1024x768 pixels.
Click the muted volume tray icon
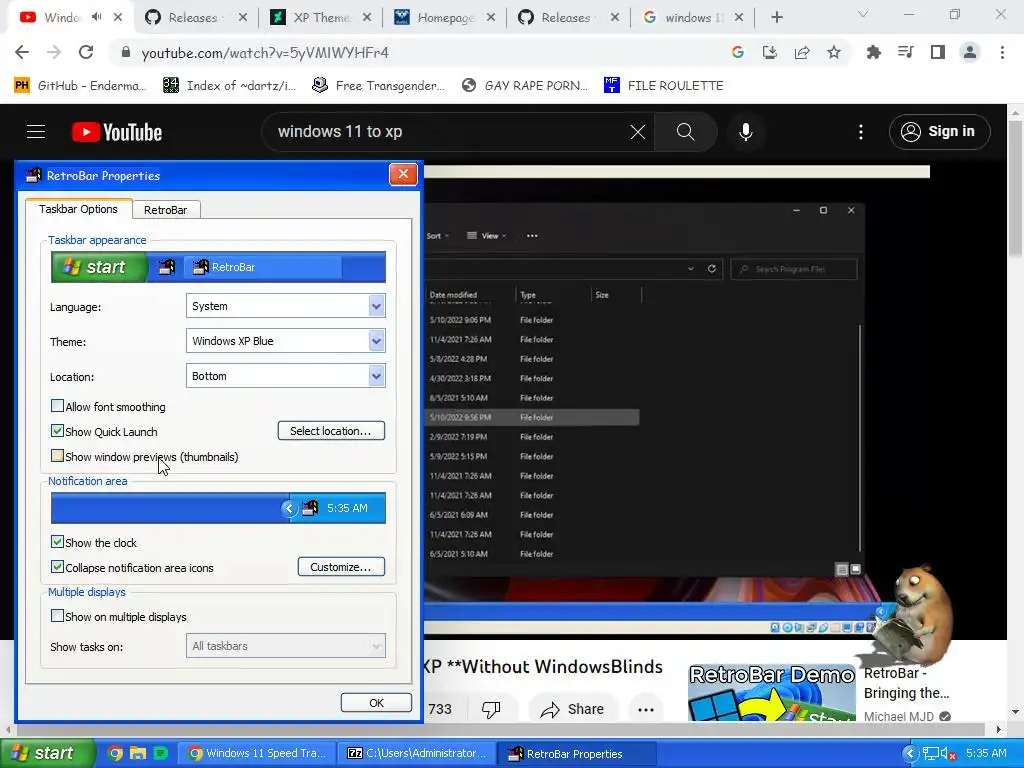949,754
